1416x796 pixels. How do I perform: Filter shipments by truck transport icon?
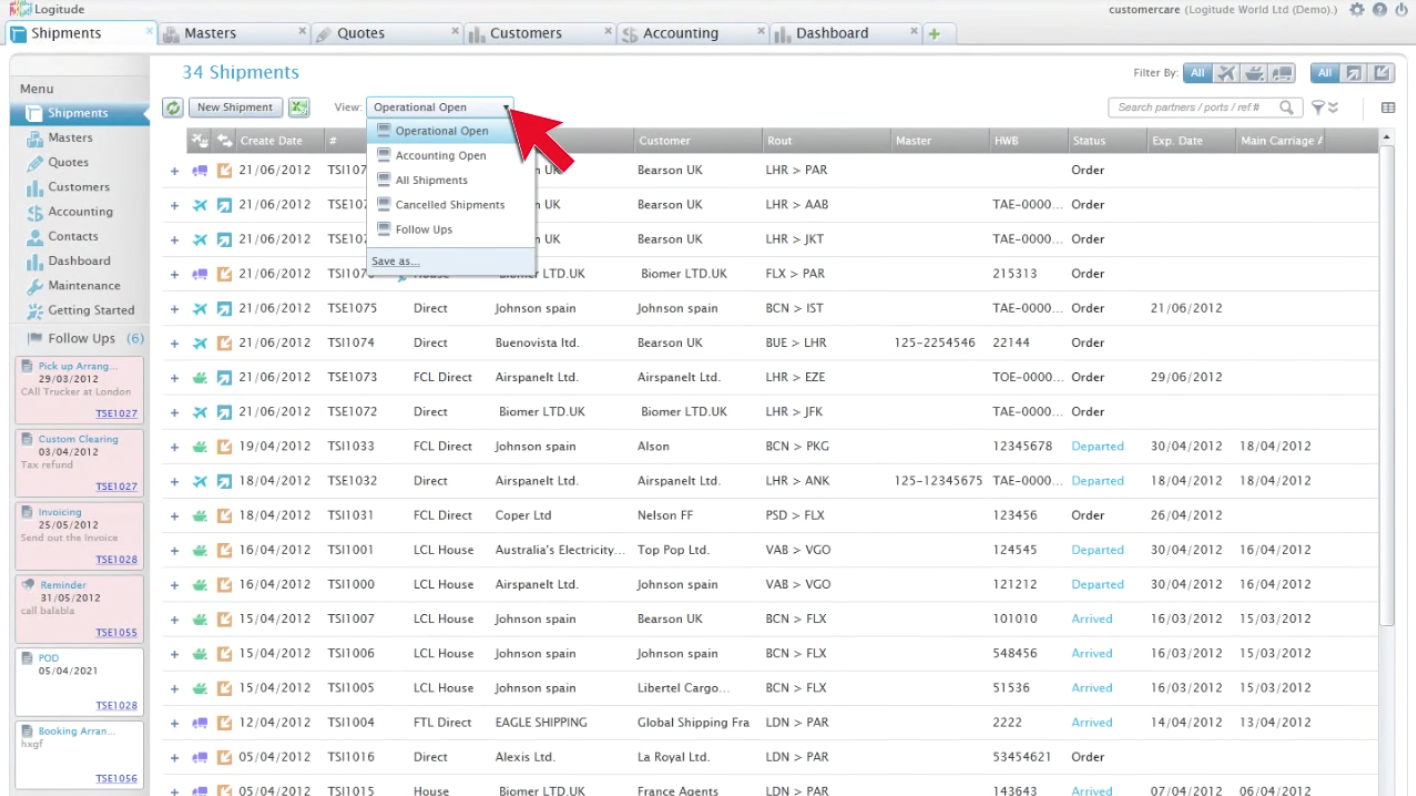pos(1280,73)
